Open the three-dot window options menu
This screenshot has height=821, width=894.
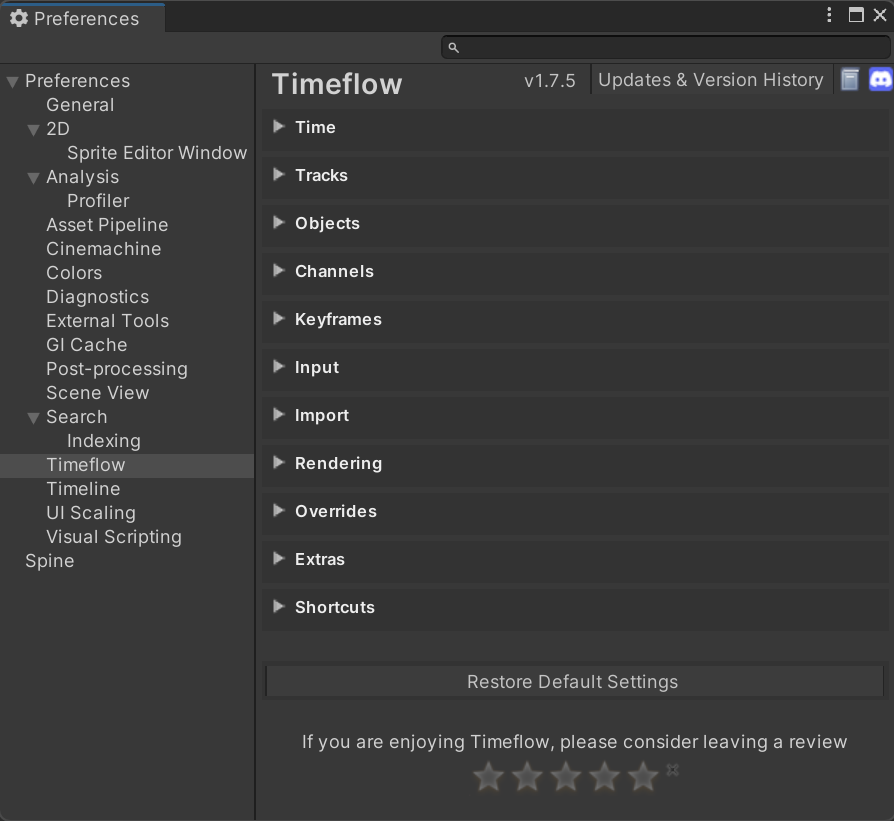(x=829, y=15)
